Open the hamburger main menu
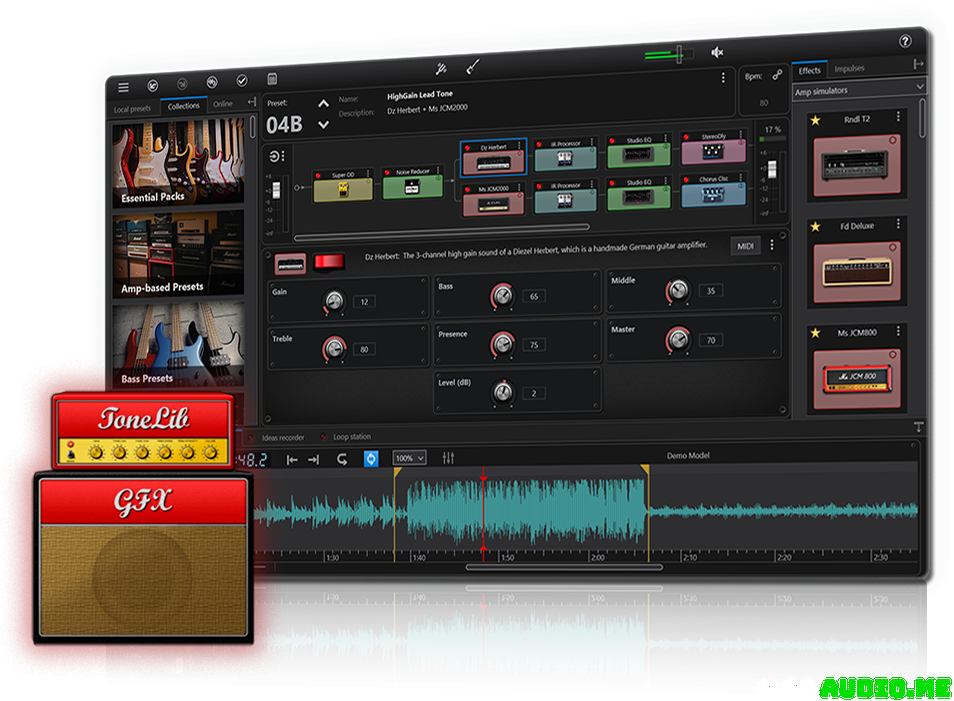954x701 pixels. pyautogui.click(x=124, y=88)
